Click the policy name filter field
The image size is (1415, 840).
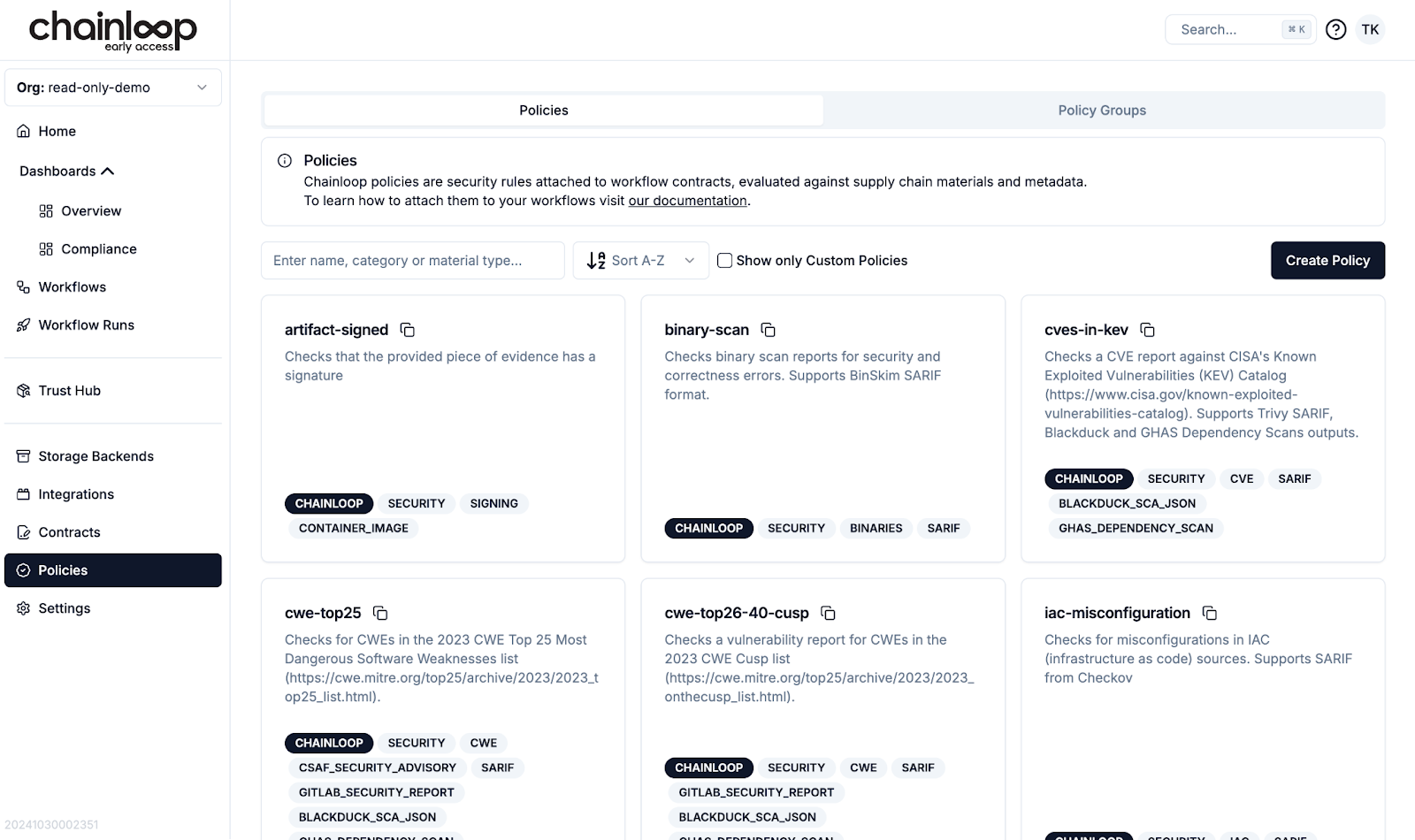pos(412,260)
